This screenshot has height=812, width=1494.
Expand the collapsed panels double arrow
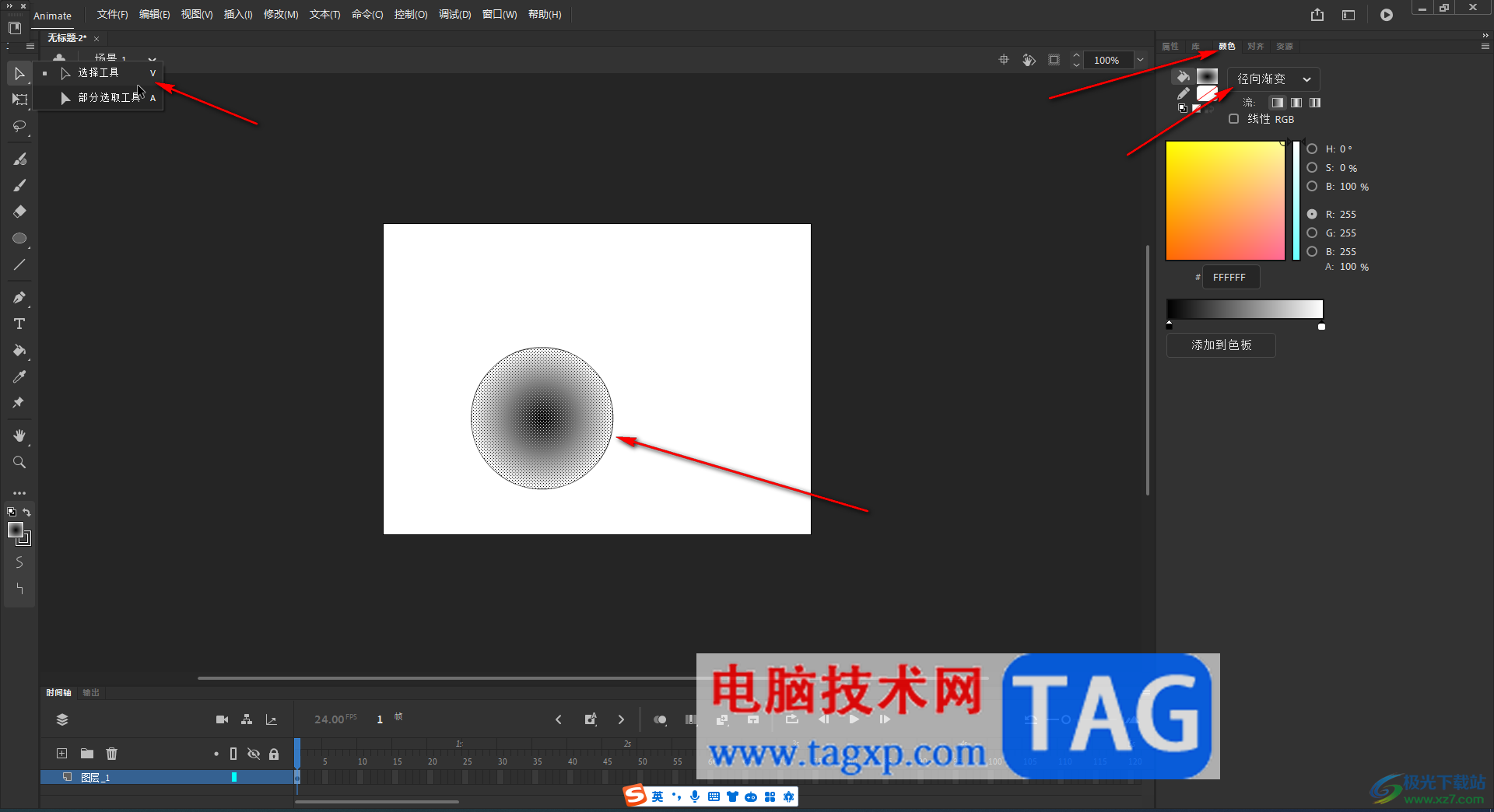(1485, 35)
